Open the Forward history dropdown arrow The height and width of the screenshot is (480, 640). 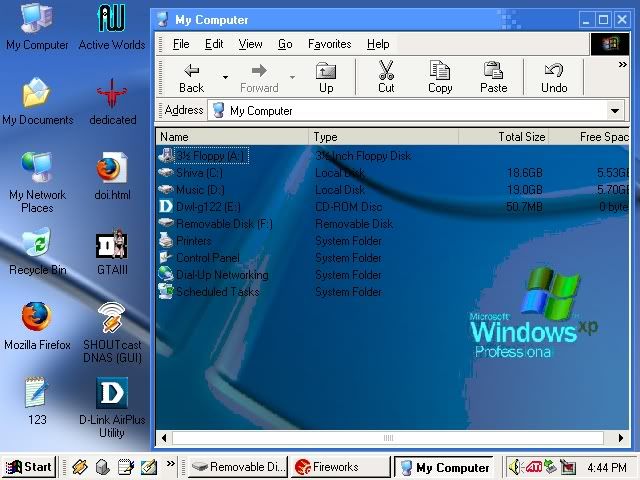[292, 77]
